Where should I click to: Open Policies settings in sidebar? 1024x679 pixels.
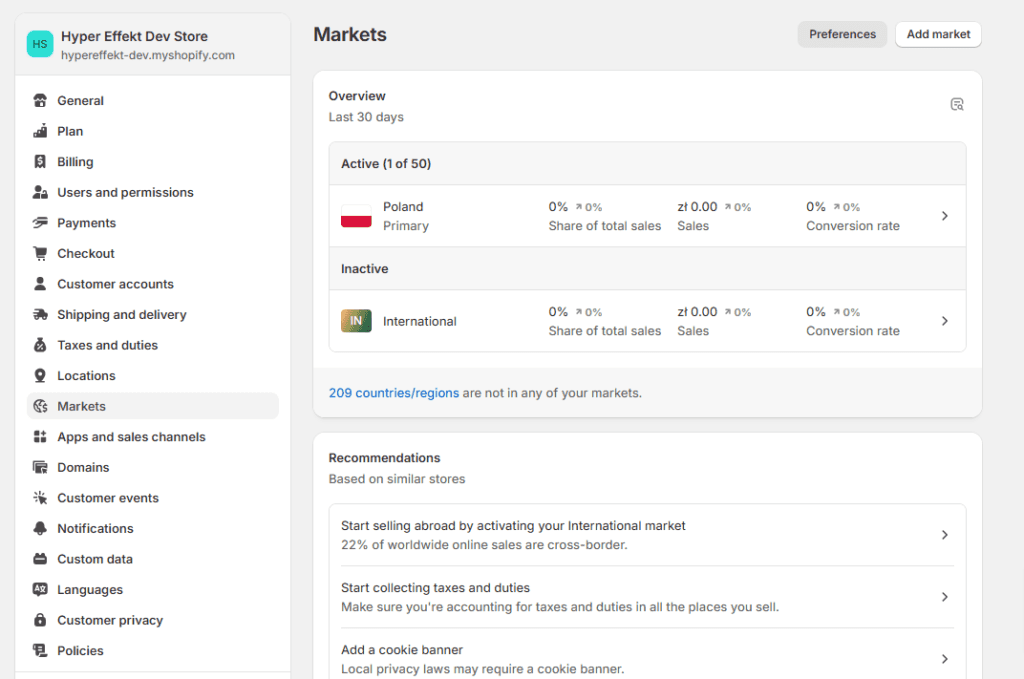pos(153,651)
